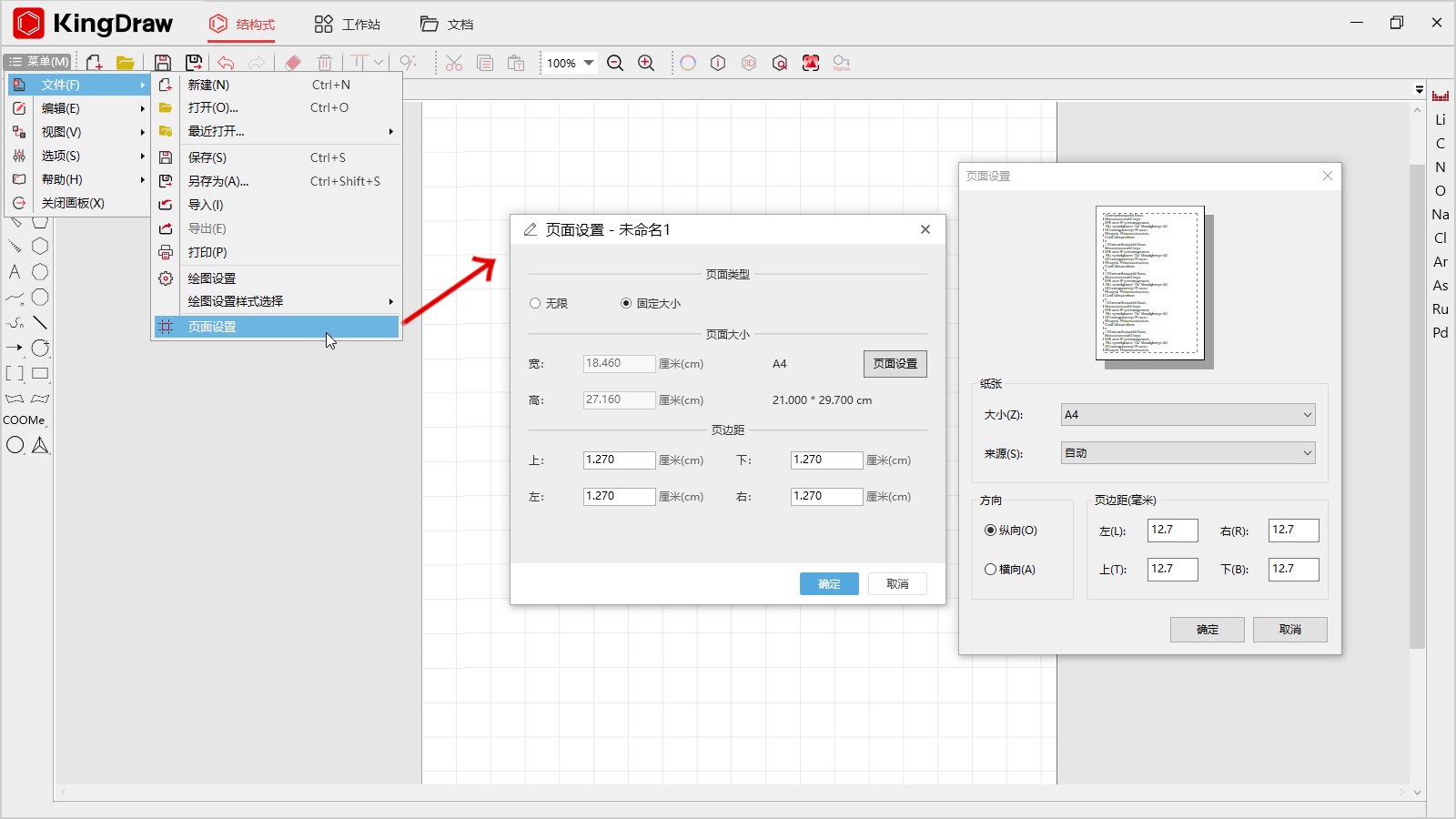The width and height of the screenshot is (1456, 819).
Task: Click the zoom in magnifier icon
Action: tap(646, 63)
